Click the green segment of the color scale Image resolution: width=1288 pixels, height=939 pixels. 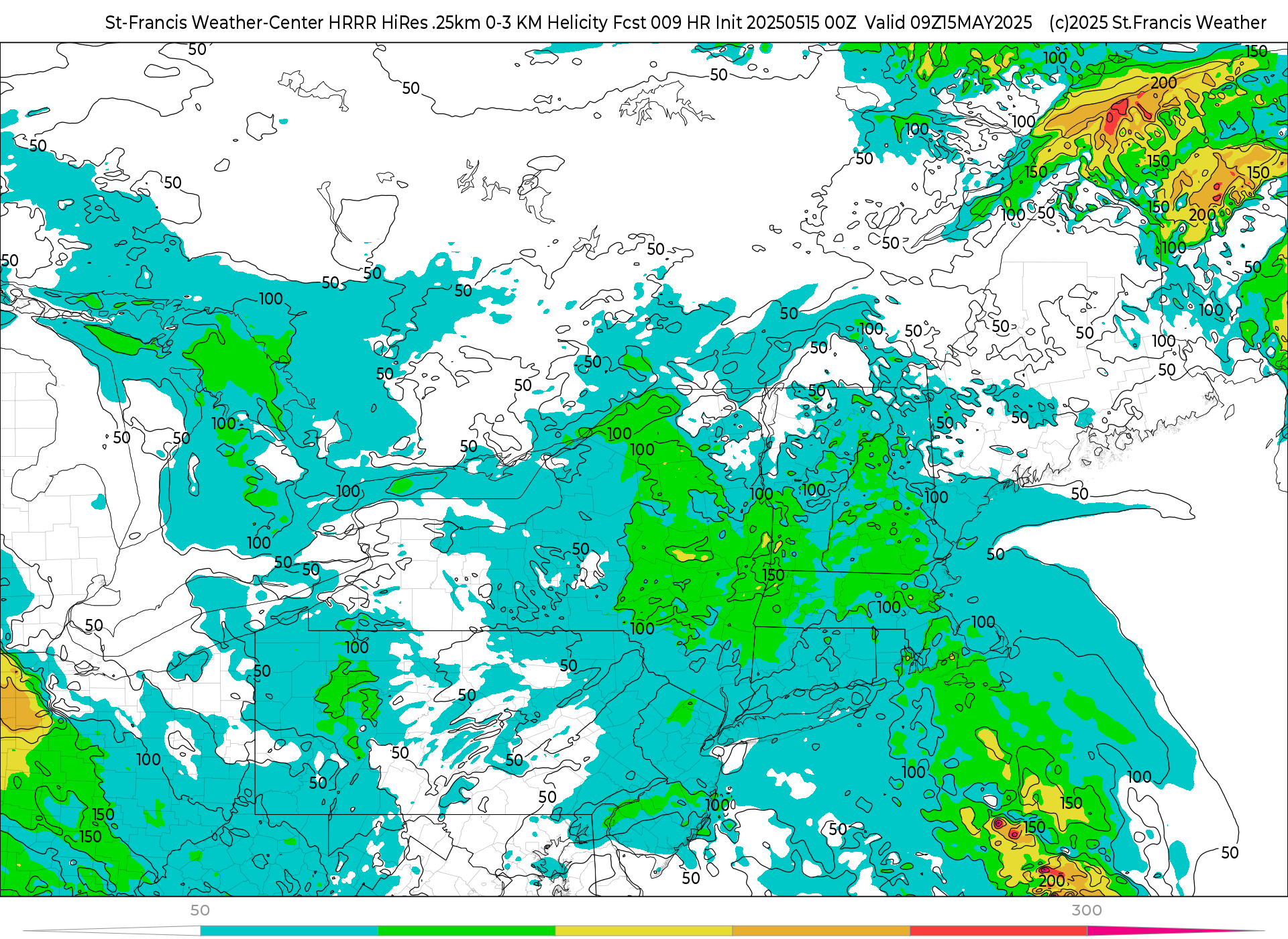click(466, 931)
